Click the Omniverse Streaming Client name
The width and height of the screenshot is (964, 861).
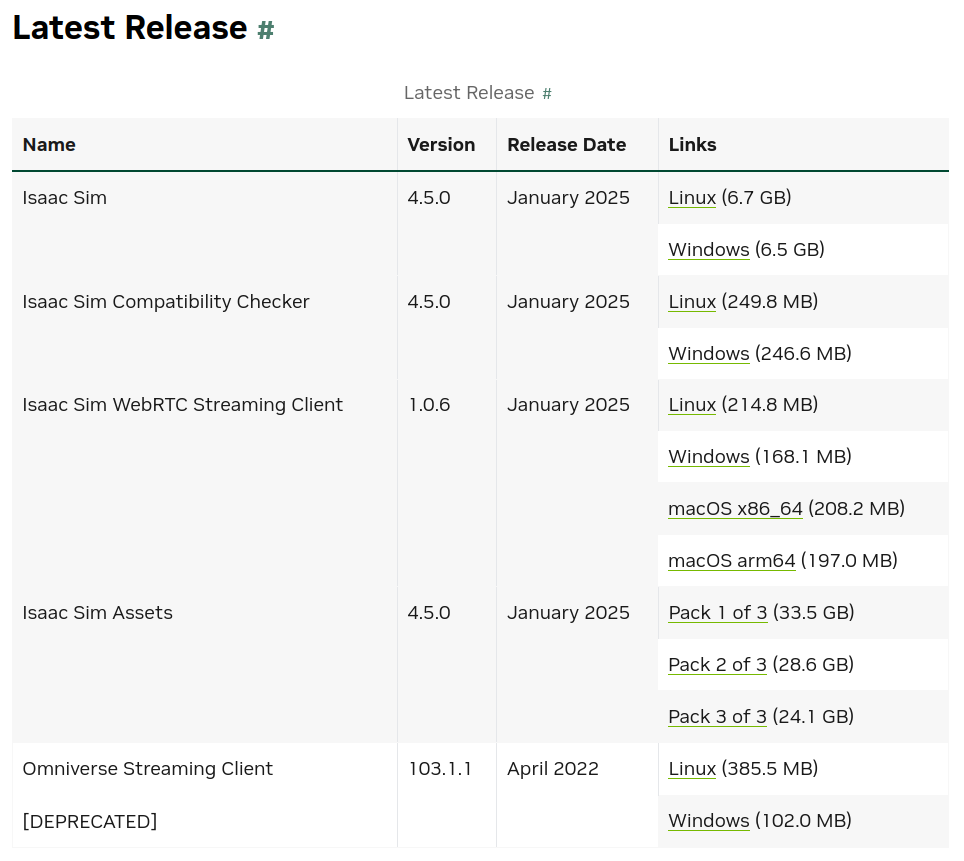[x=148, y=769]
